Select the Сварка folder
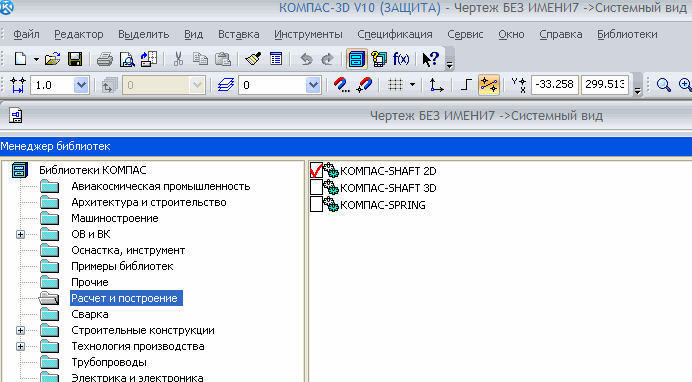692x382 pixels. [90, 314]
